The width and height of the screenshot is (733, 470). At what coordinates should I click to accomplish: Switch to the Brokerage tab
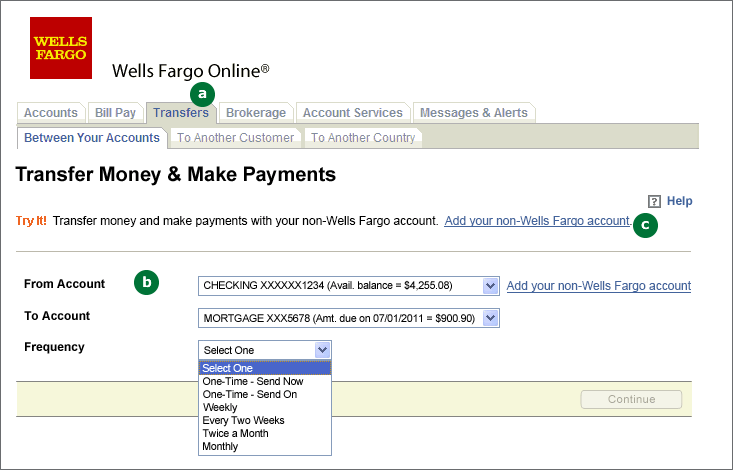[x=256, y=113]
